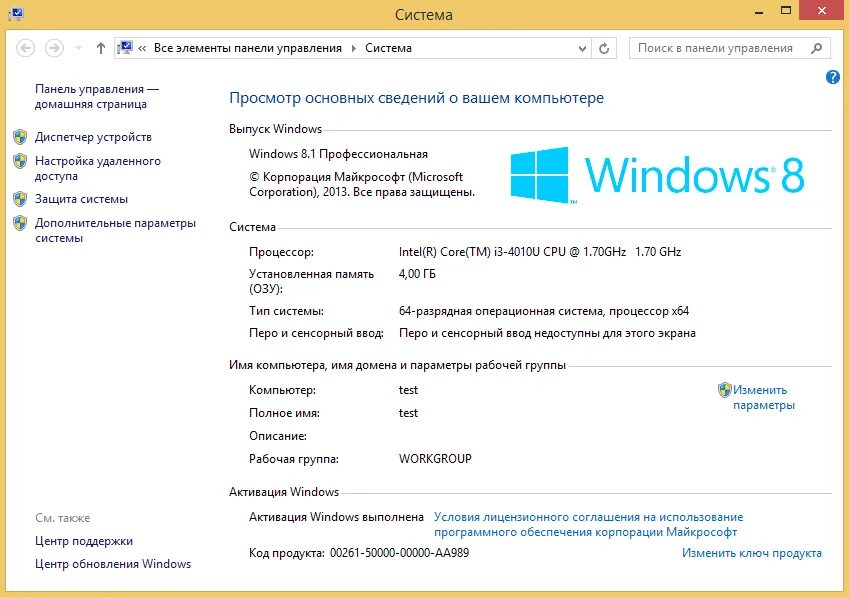
Task: Open 'Панель управления — домашняя страница'
Action: (x=96, y=96)
